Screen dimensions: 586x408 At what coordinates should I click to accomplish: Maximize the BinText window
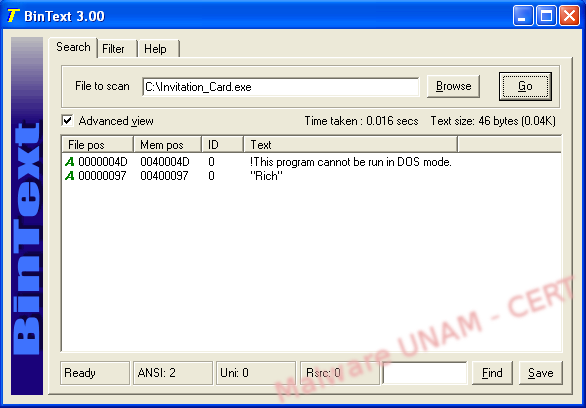546,16
